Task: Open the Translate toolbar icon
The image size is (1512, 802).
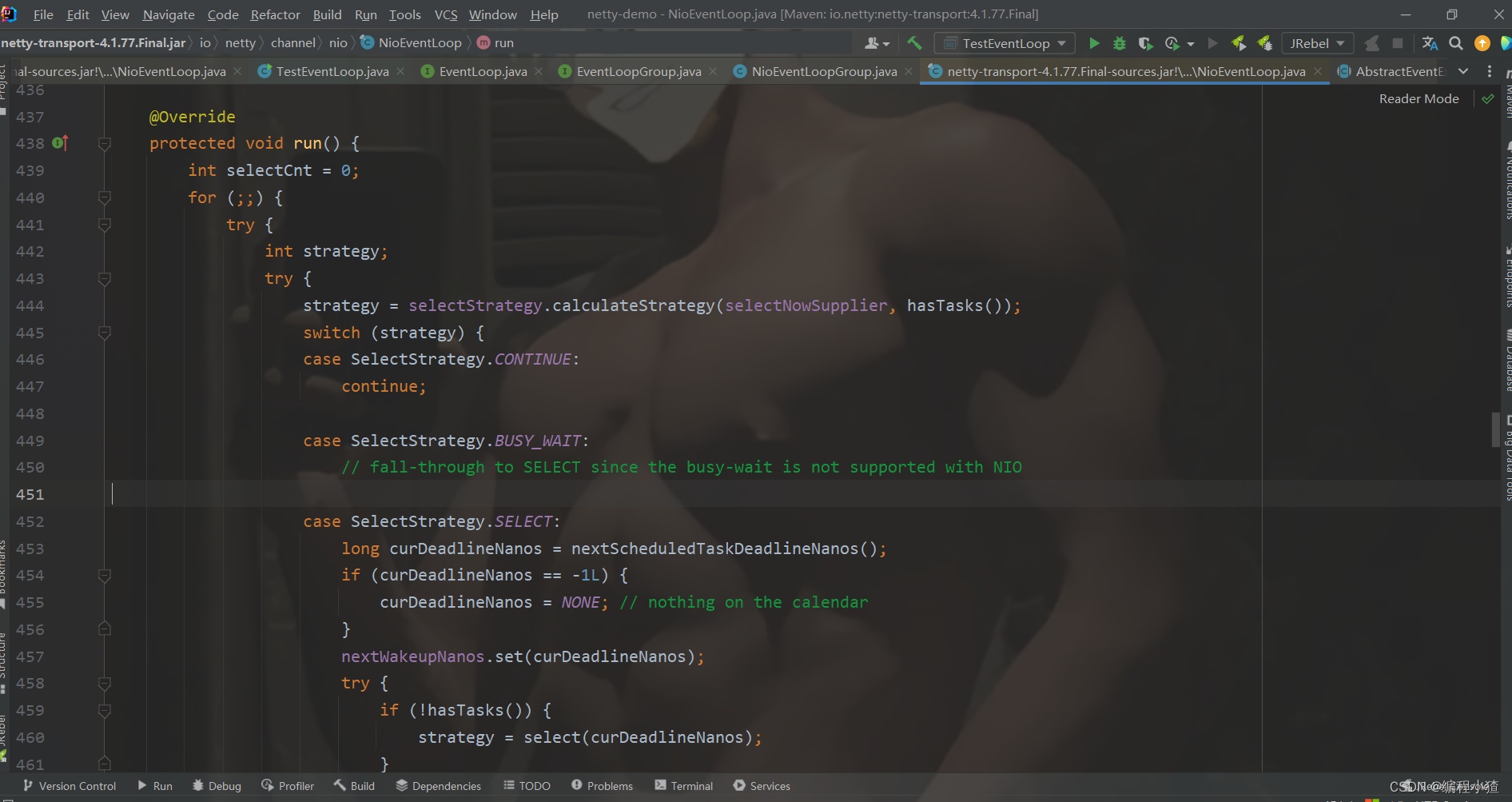Action: click(1430, 43)
